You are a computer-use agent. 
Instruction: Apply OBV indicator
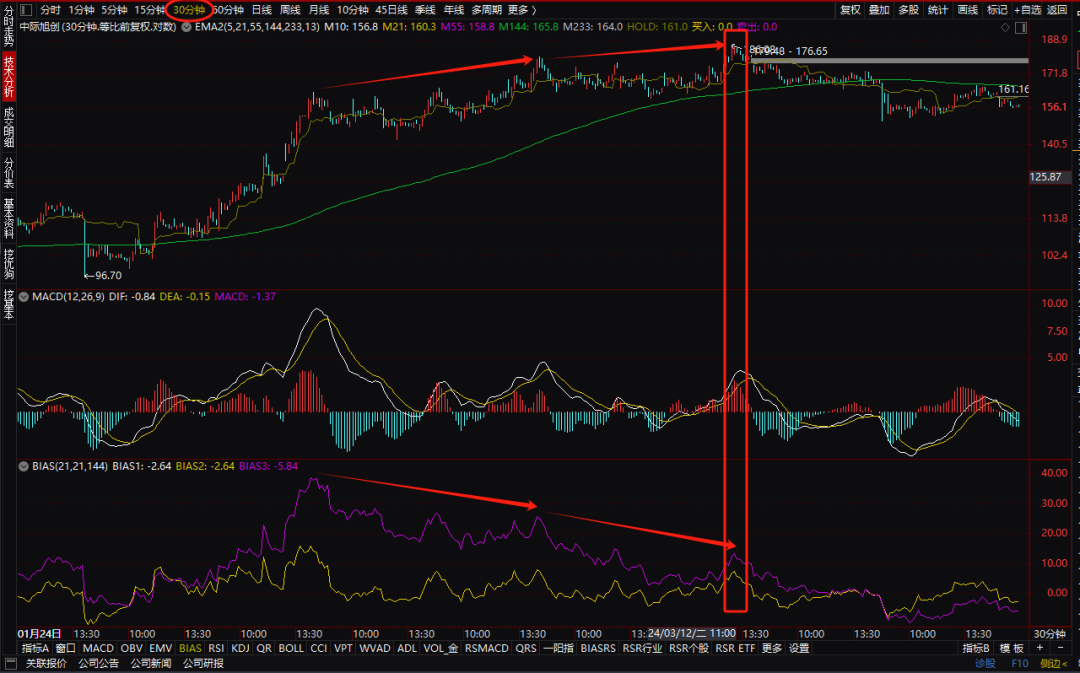[131, 648]
